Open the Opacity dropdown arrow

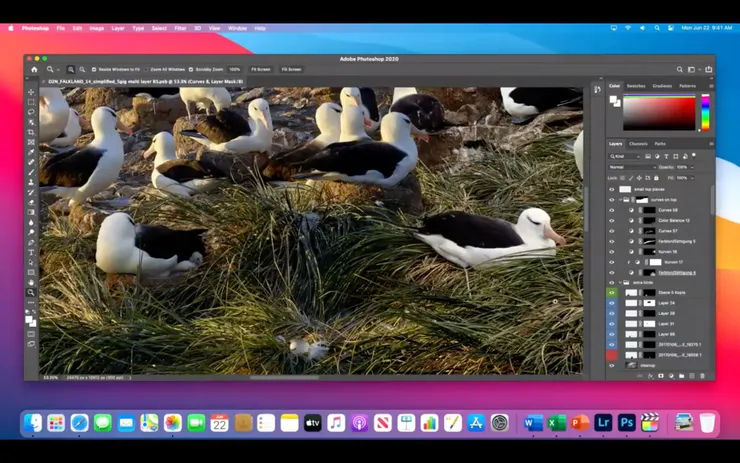(x=692, y=167)
